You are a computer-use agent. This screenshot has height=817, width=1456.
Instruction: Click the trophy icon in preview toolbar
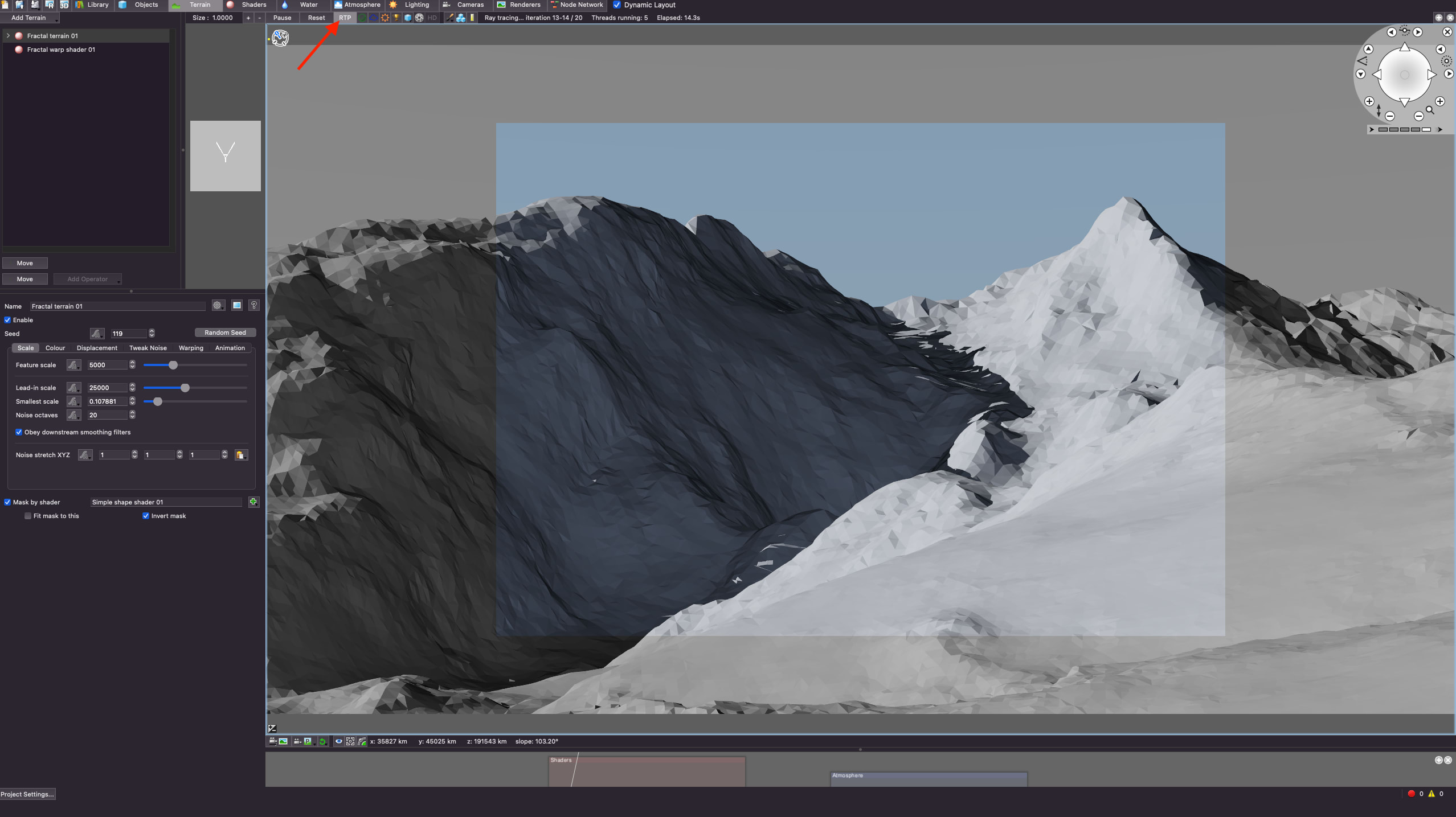[x=396, y=18]
